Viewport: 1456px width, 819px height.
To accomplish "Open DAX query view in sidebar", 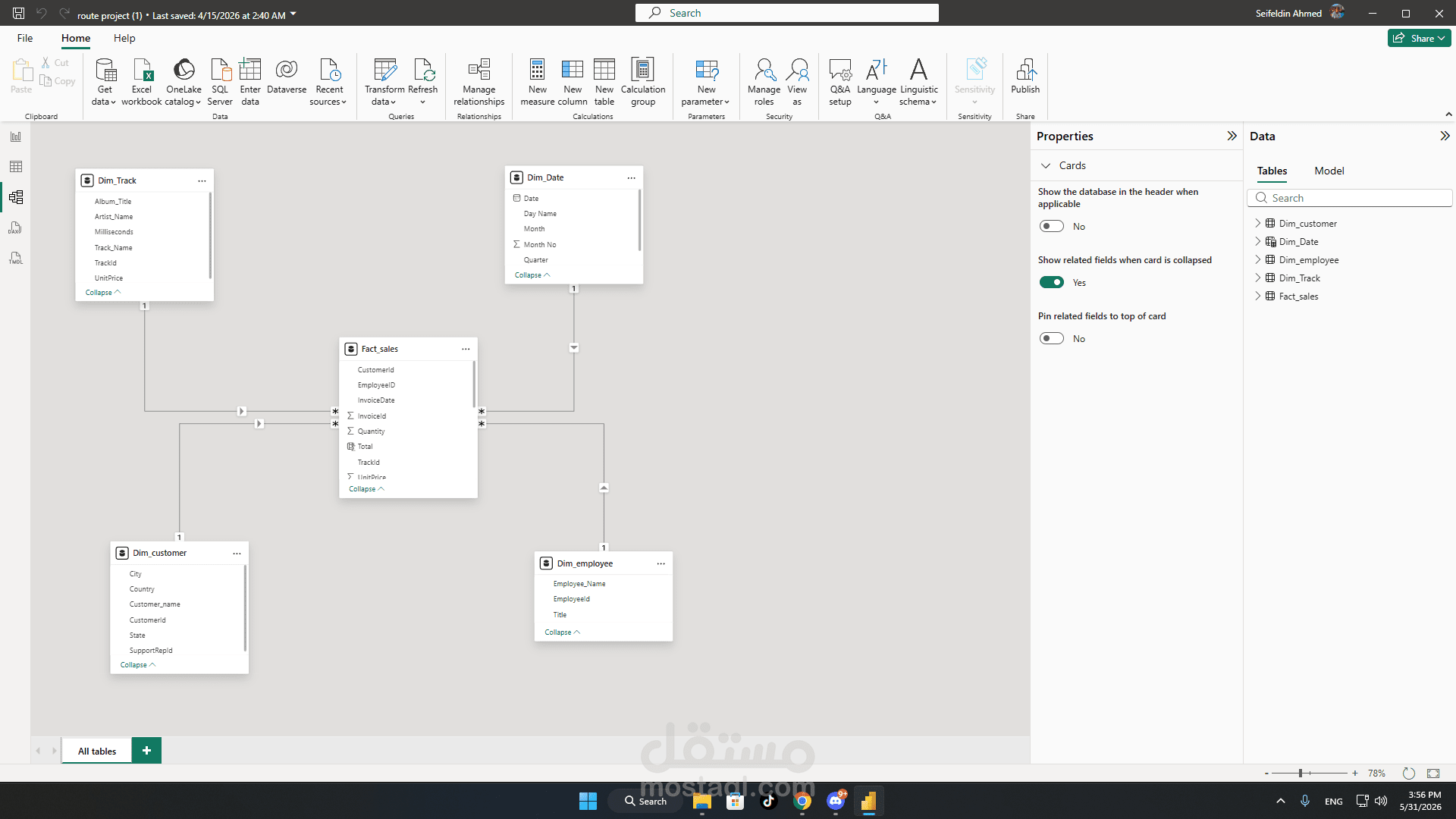I will (16, 227).
